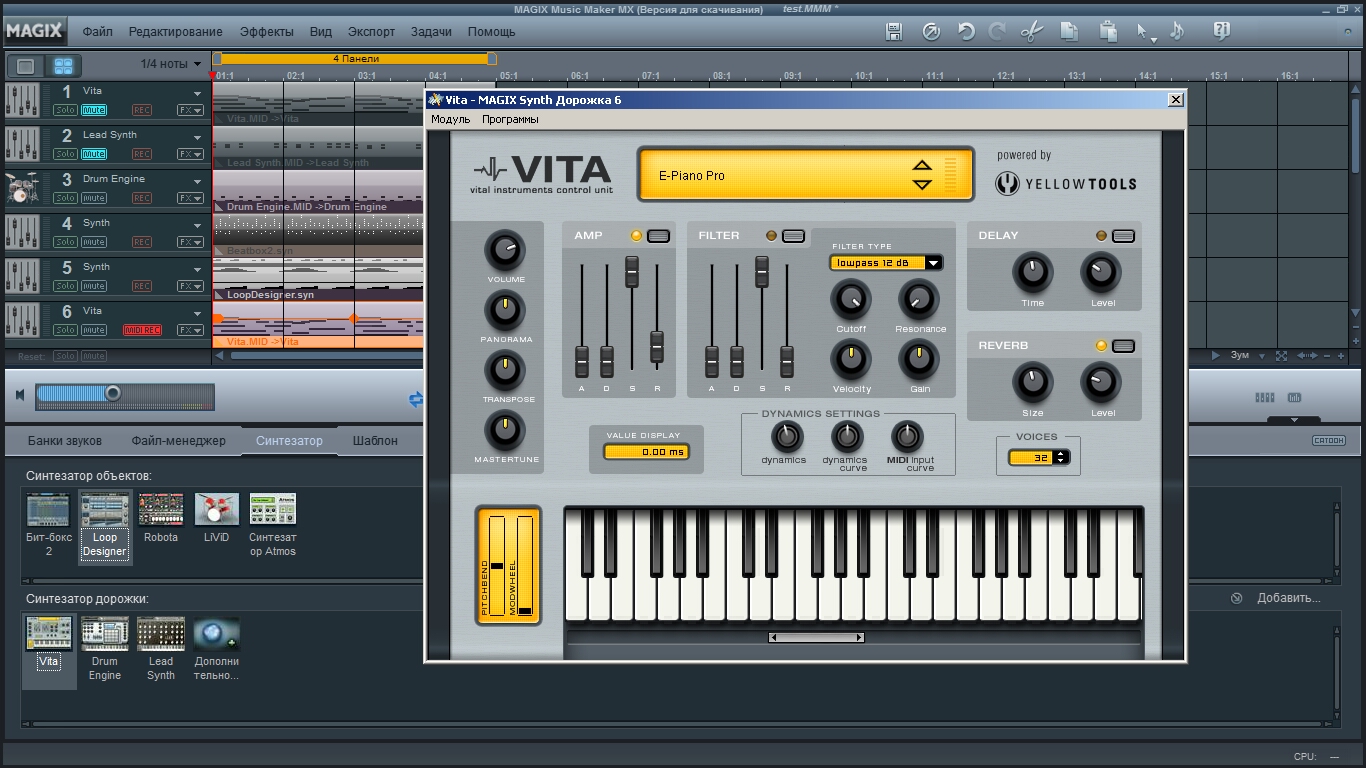The image size is (1366, 768).
Task: Click the scissors Cut icon
Action: [x=1032, y=32]
